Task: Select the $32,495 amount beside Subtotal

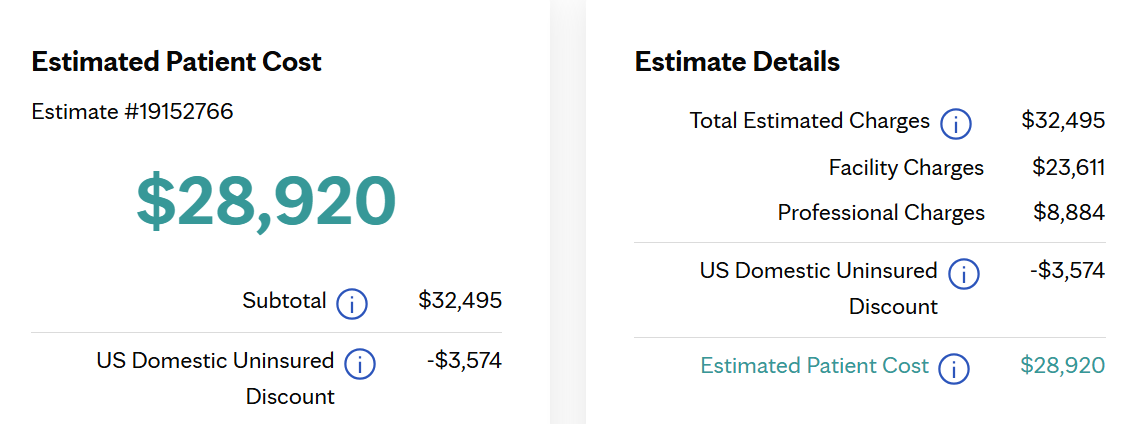Action: click(460, 300)
